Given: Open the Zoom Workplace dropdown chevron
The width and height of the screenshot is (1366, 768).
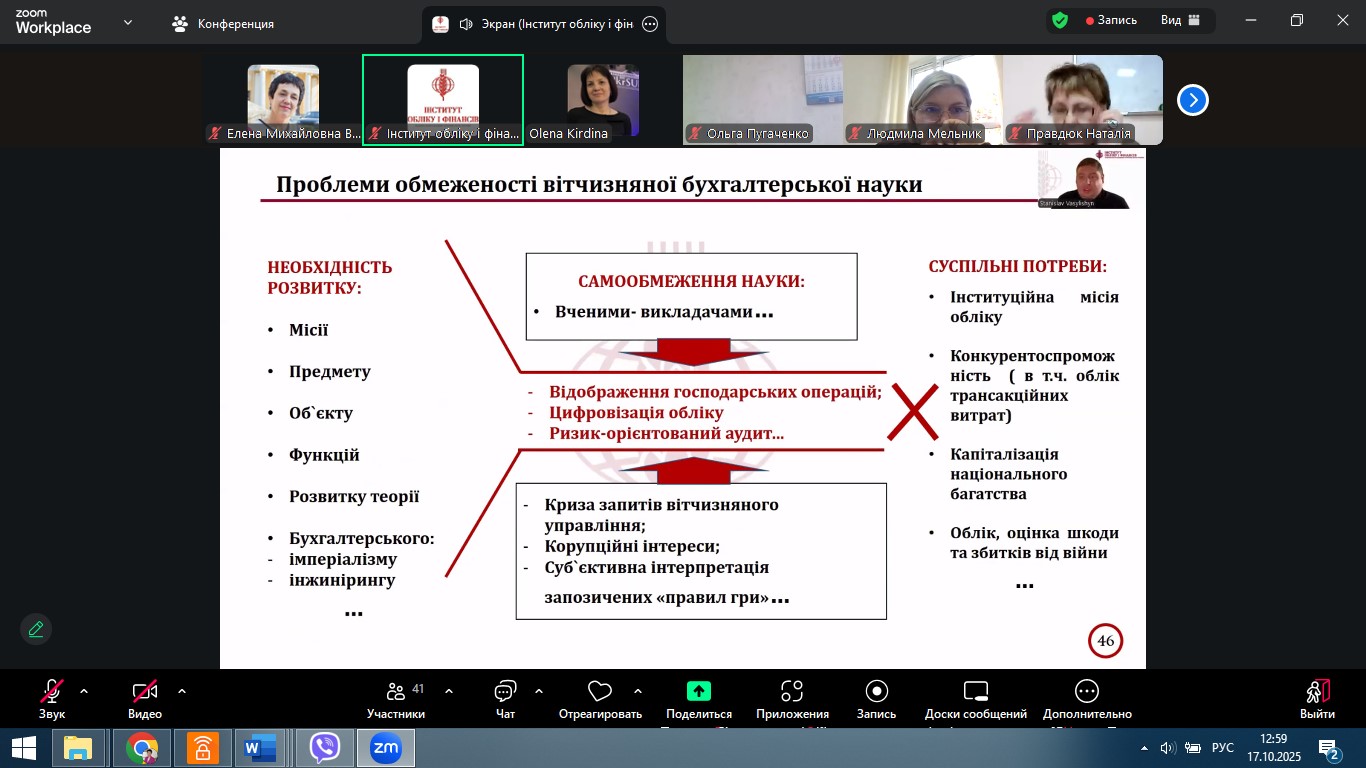Looking at the screenshot, I should tap(127, 22).
